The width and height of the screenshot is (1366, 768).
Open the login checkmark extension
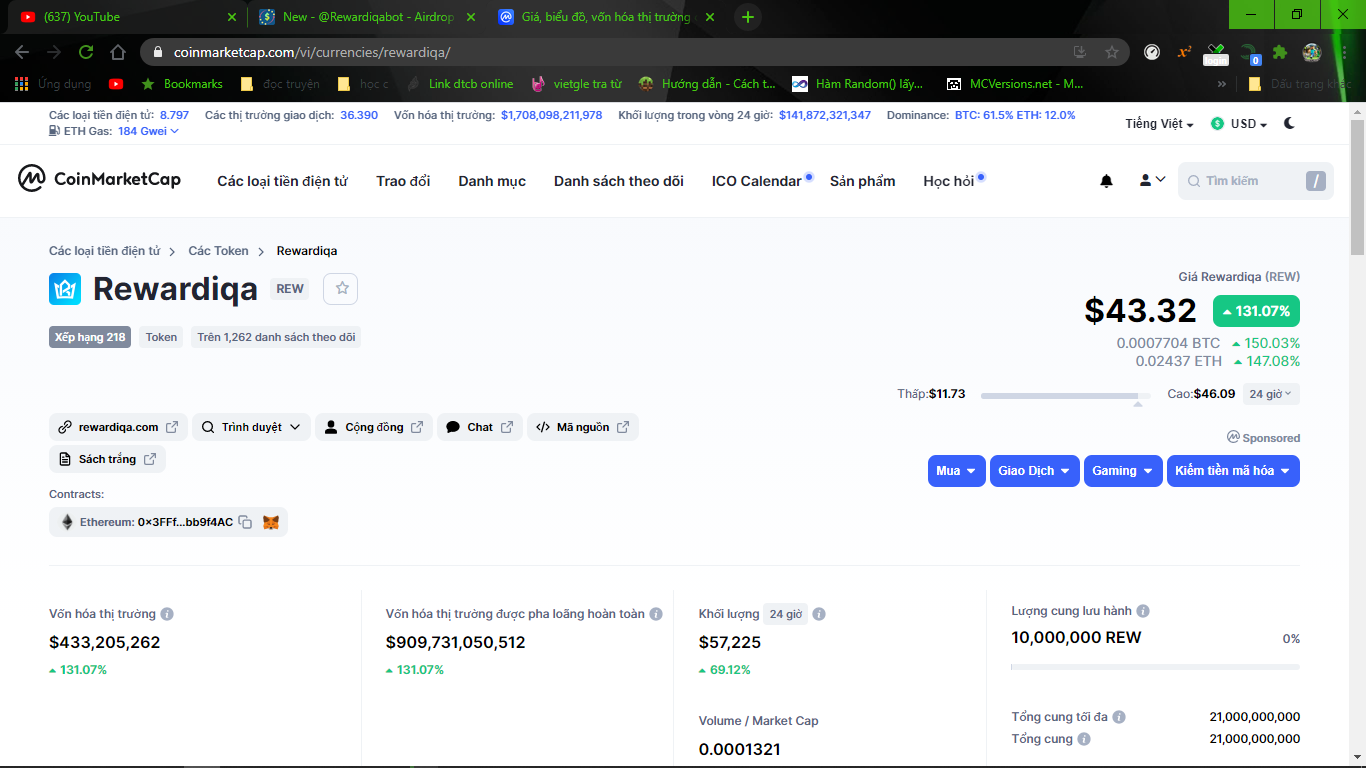coord(1216,53)
